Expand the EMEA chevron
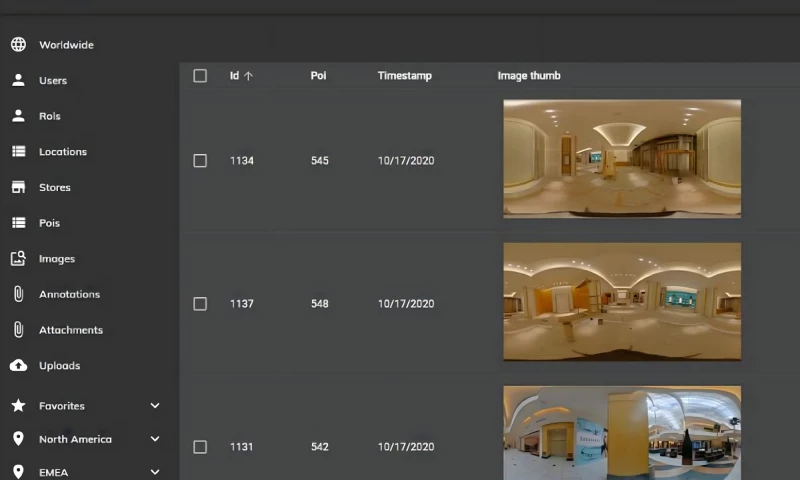Viewport: 800px width, 480px height. click(x=155, y=472)
